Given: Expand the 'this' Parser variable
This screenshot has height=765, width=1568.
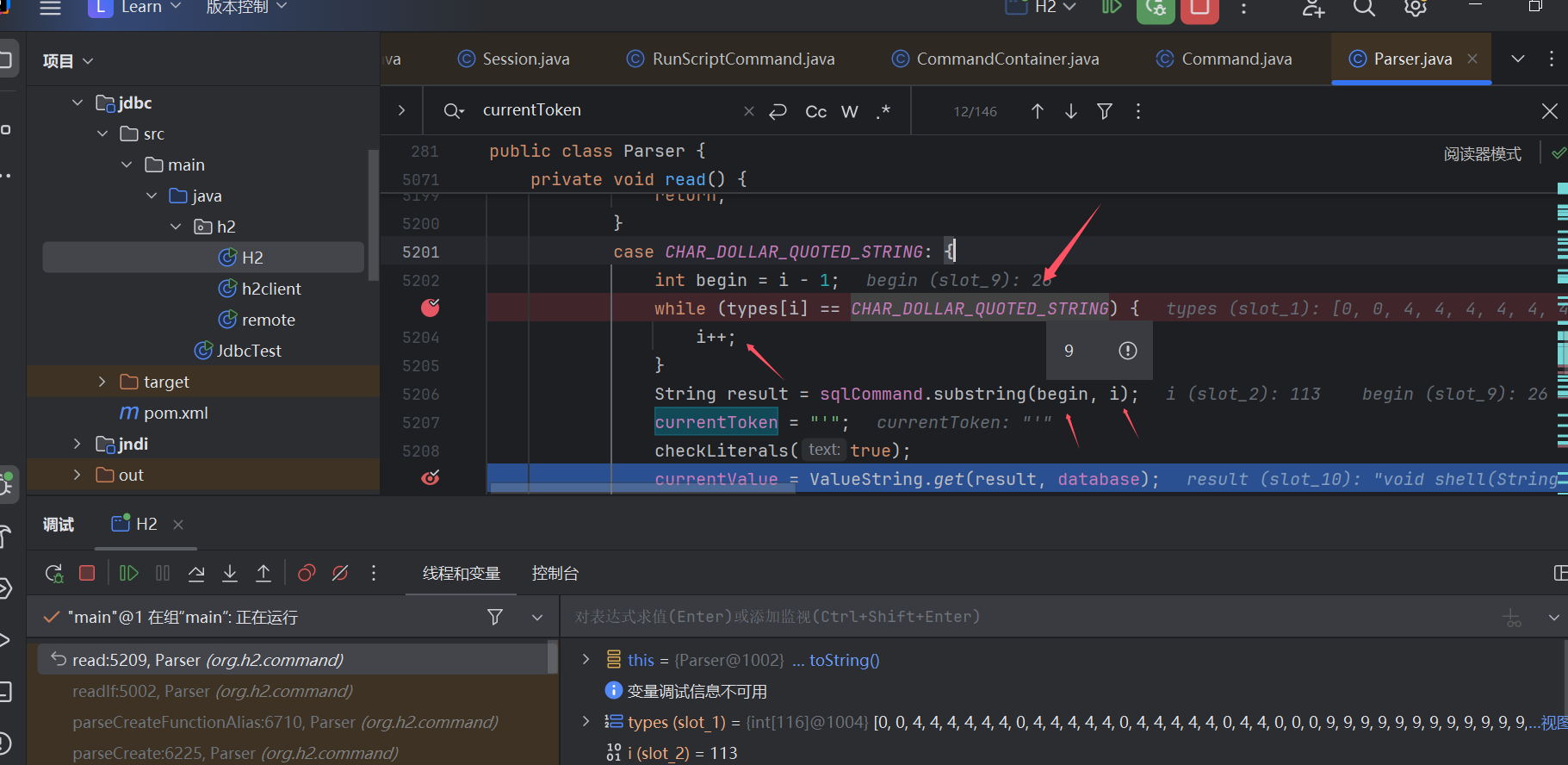Looking at the screenshot, I should coord(586,659).
